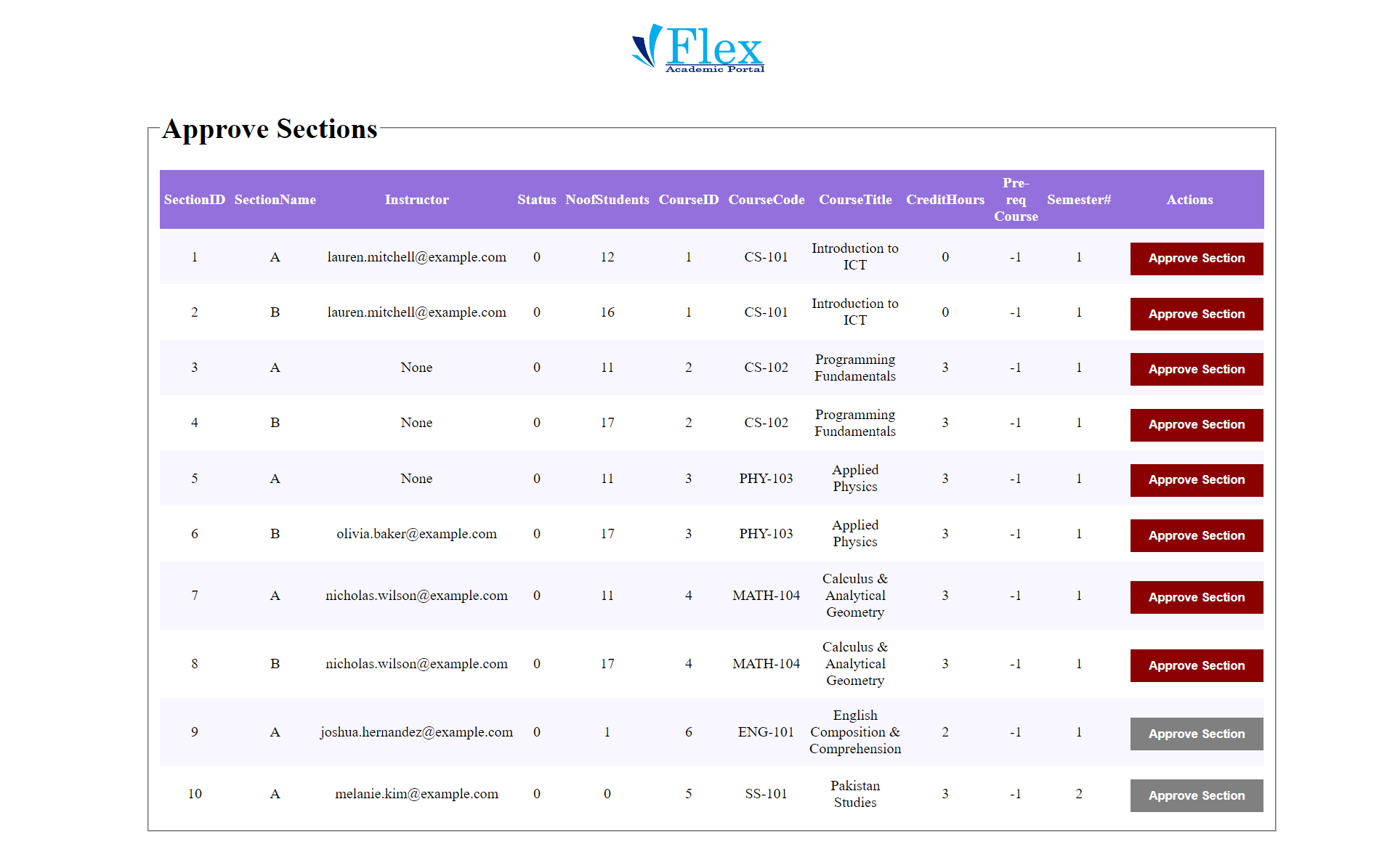Click the CourseTitle column header
Image resolution: width=1395 pixels, height=868 pixels.
click(855, 200)
